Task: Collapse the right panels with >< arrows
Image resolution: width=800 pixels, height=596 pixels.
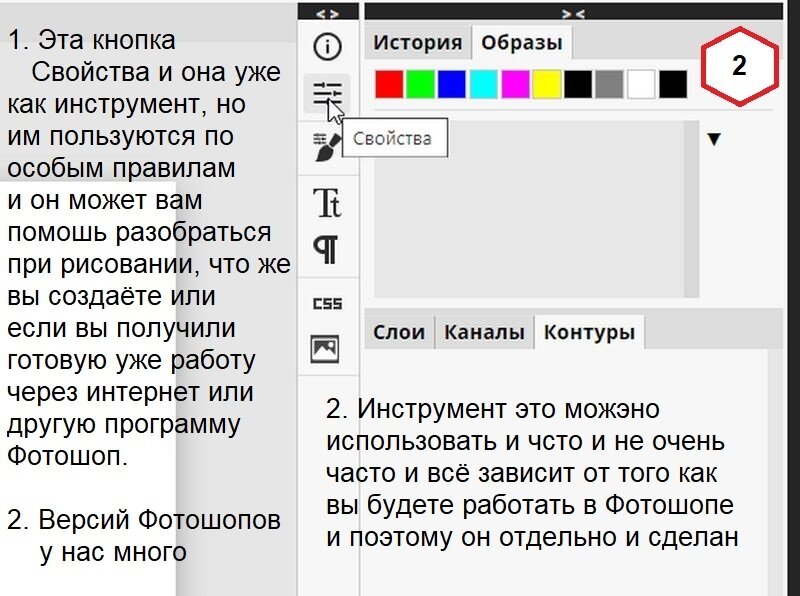Action: (573, 14)
